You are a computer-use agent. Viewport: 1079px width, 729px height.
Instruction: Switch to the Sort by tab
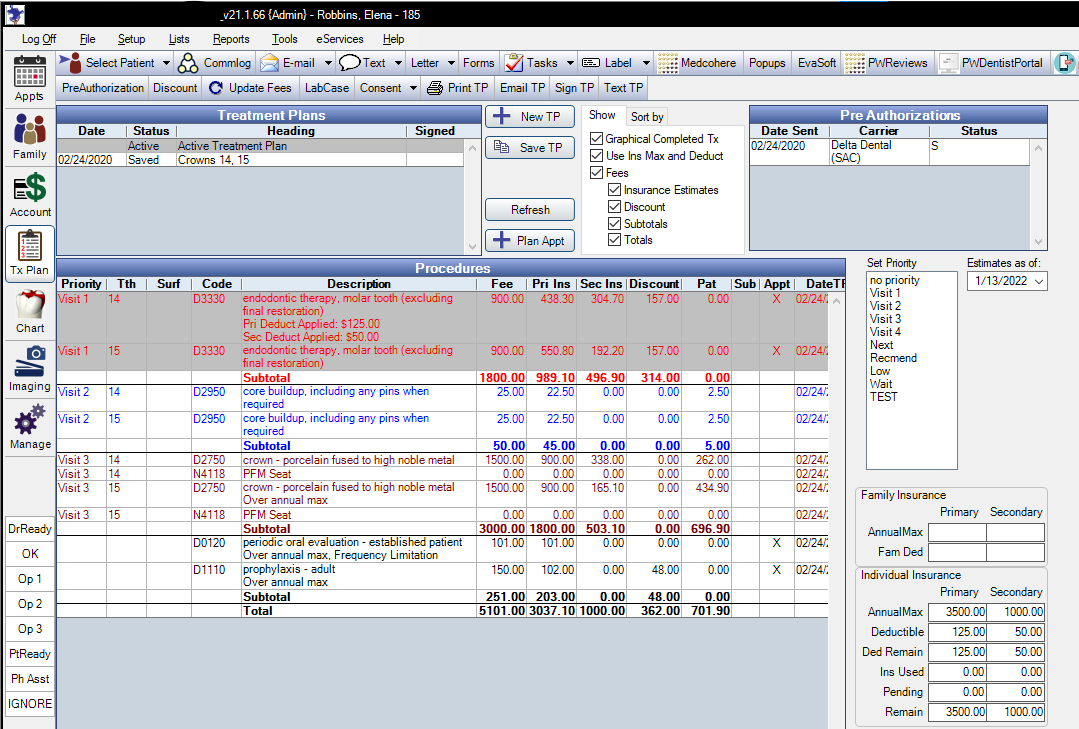click(647, 117)
